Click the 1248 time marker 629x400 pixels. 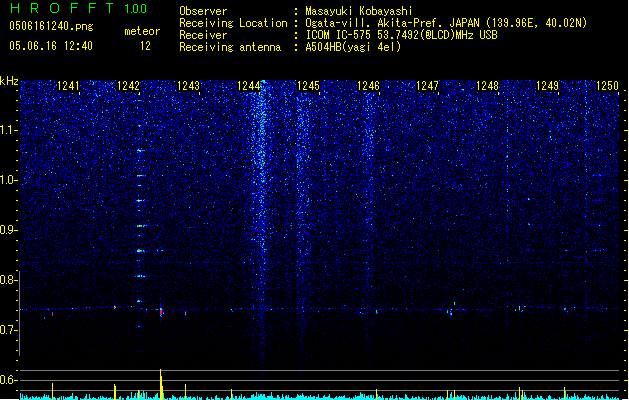pyautogui.click(x=487, y=86)
